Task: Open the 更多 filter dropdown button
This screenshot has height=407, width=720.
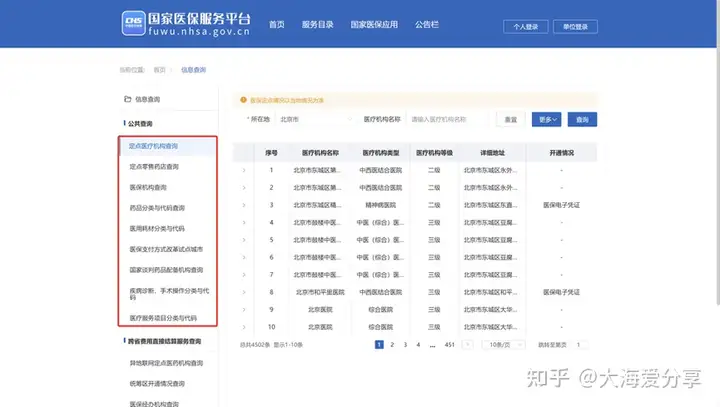Action: 546,119
